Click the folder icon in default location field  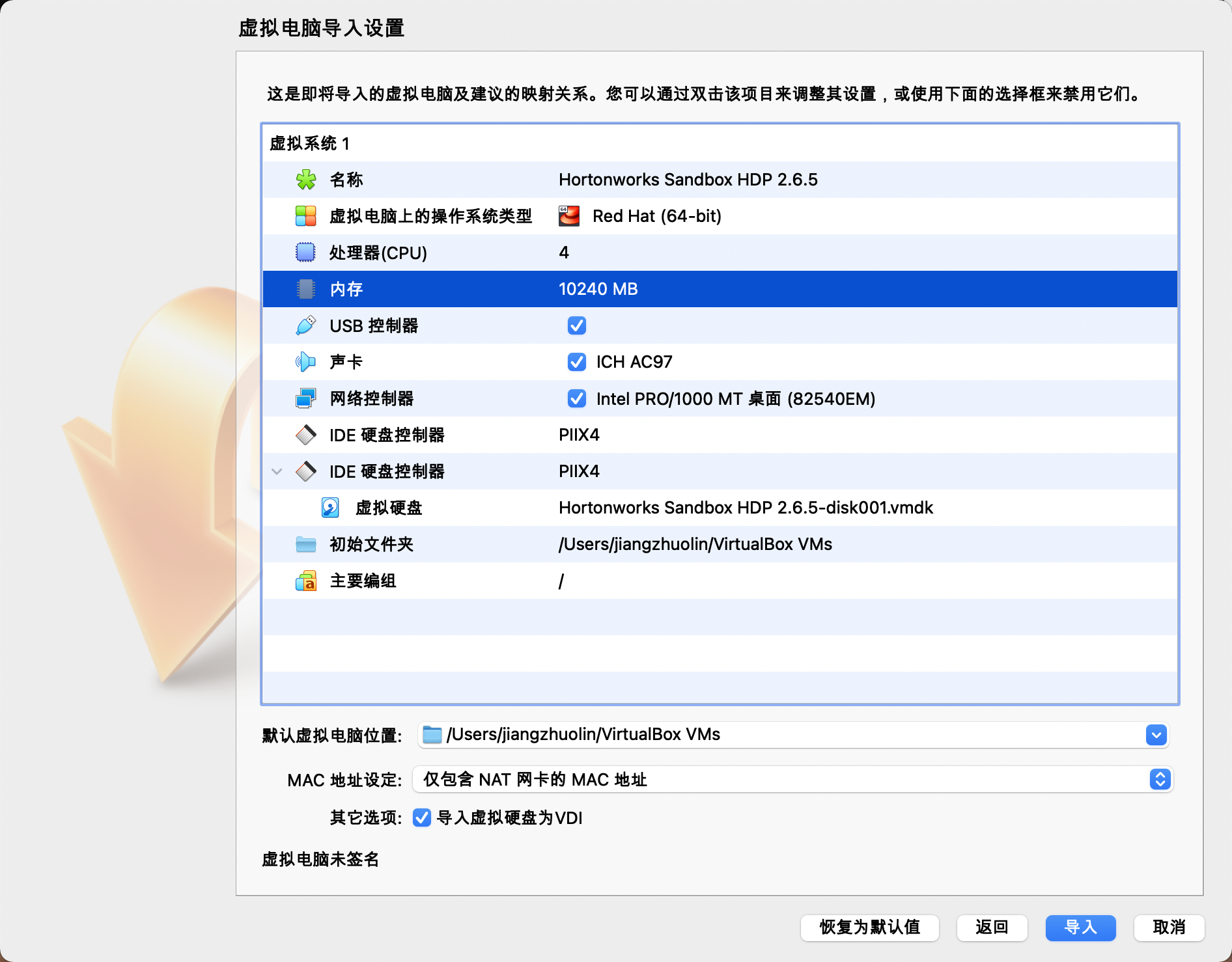click(x=432, y=735)
